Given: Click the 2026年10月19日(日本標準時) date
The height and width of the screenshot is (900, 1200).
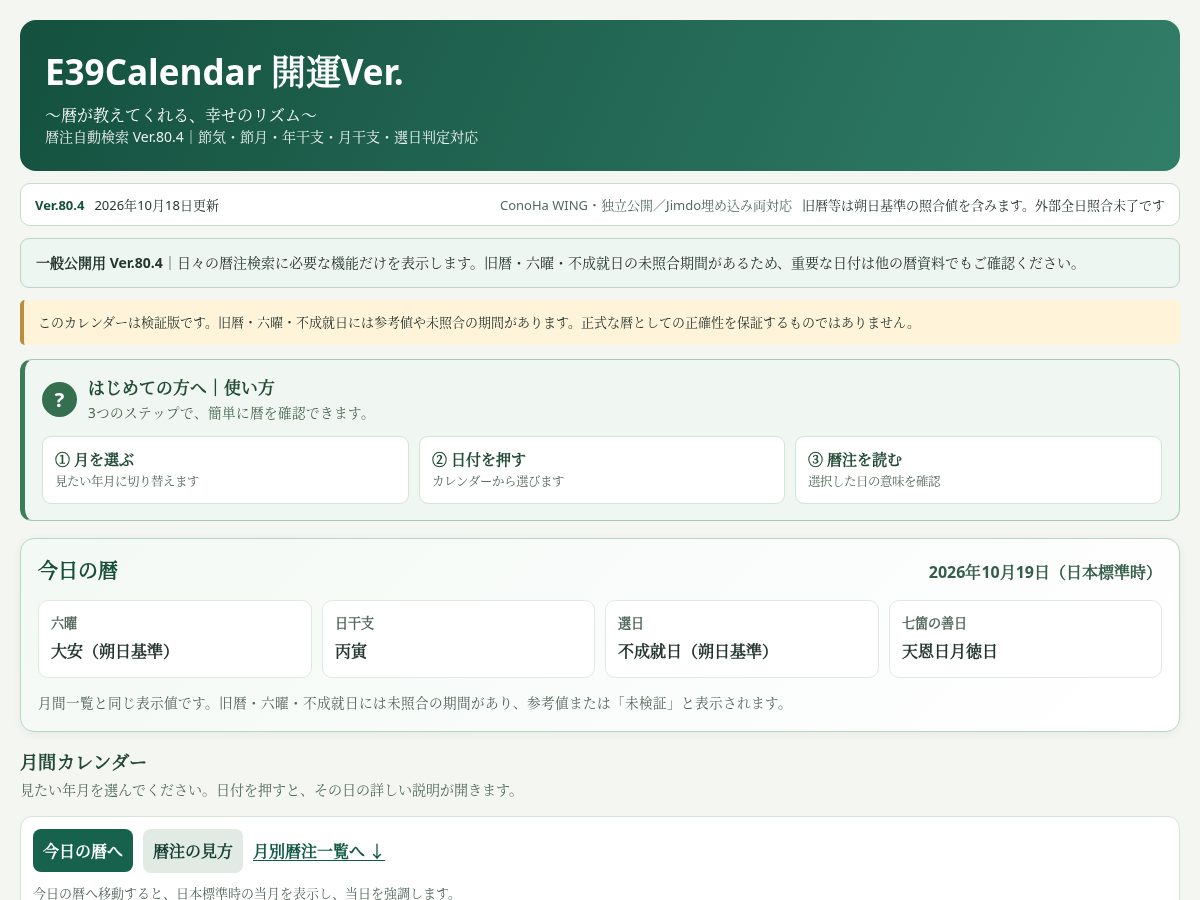Looking at the screenshot, I should 1045,572.
